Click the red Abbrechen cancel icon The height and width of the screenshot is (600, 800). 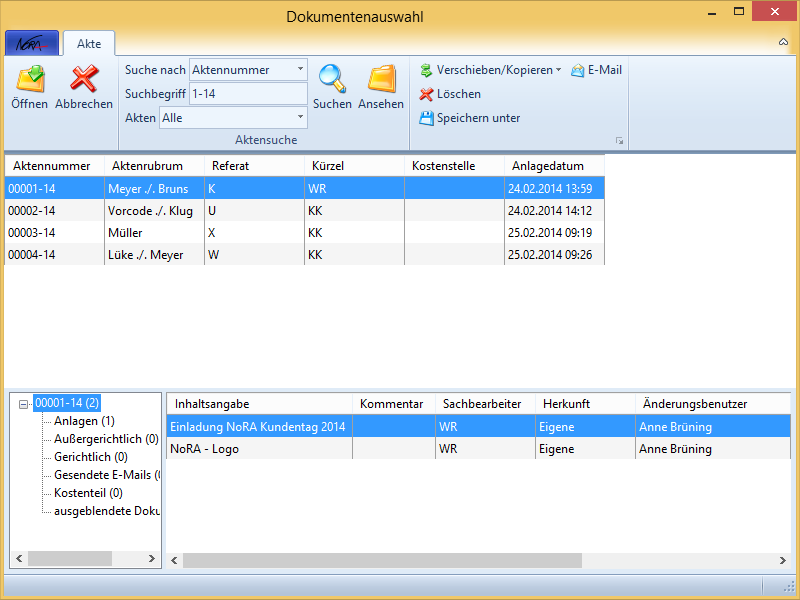click(84, 79)
